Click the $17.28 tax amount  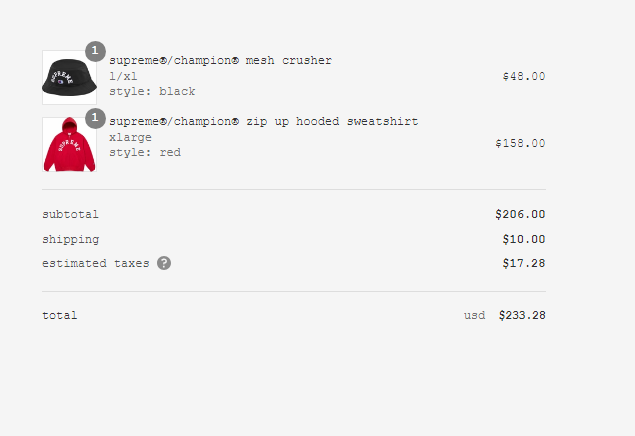(524, 263)
